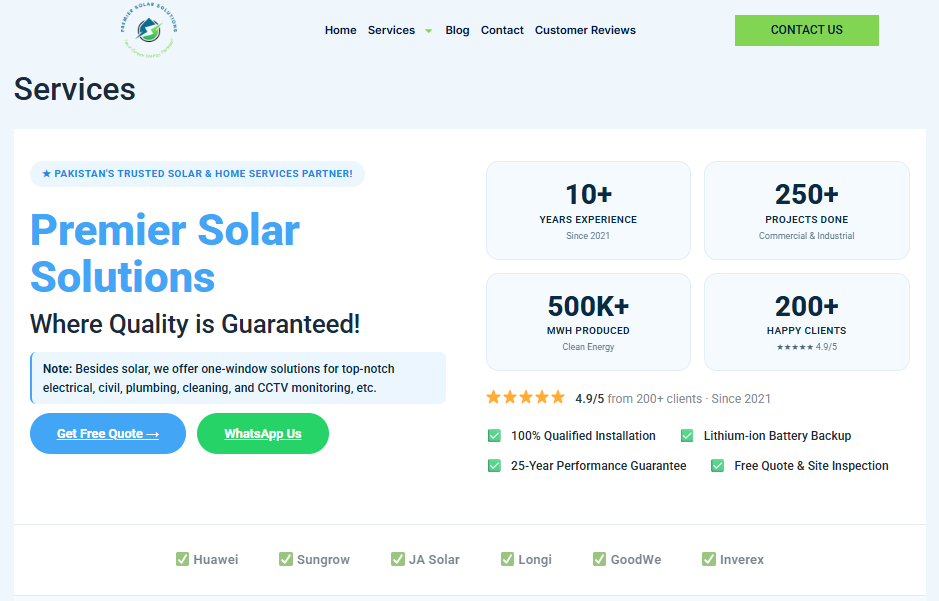The image size is (939, 601).
Task: Open the Home page
Action: coord(340,30)
